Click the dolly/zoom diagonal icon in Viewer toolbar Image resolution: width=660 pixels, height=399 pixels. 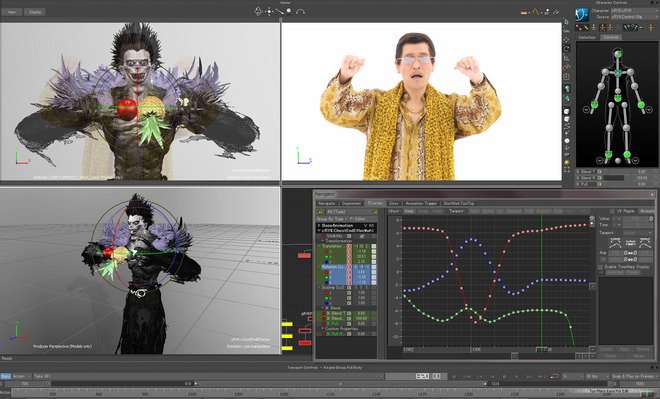coord(279,11)
